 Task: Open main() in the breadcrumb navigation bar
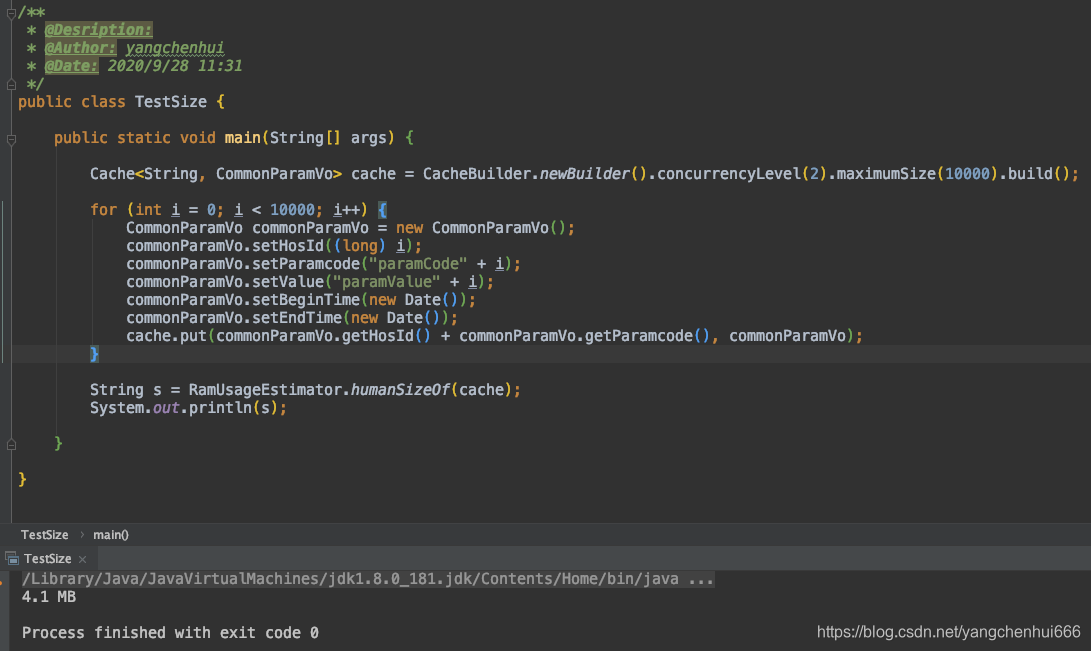click(x=110, y=534)
